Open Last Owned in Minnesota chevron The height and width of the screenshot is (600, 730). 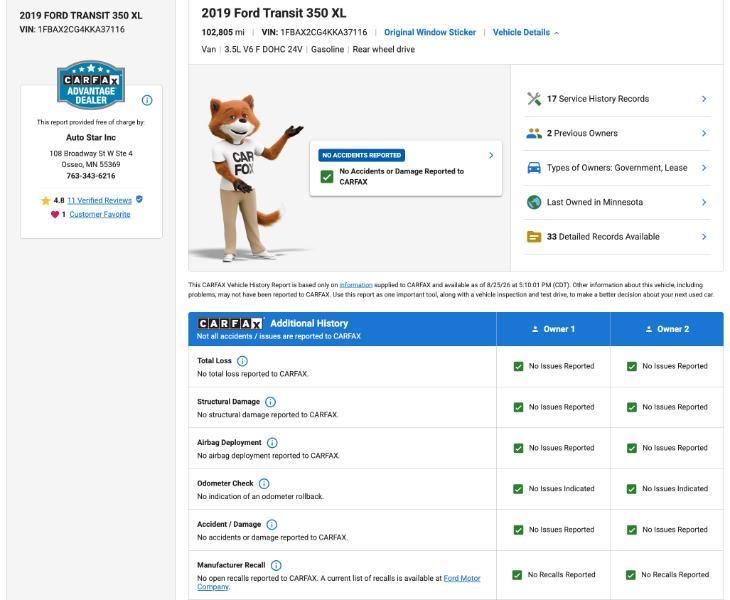(704, 202)
